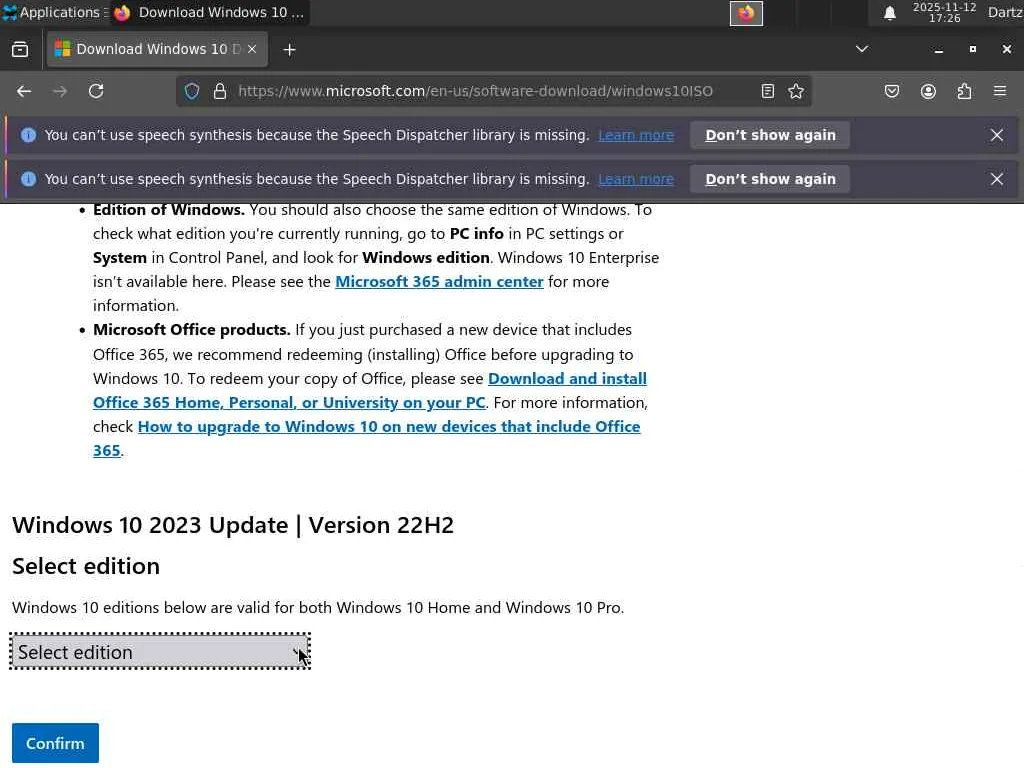Click the forward navigation arrow
Viewport: 1024px width, 768px height.
(x=60, y=91)
